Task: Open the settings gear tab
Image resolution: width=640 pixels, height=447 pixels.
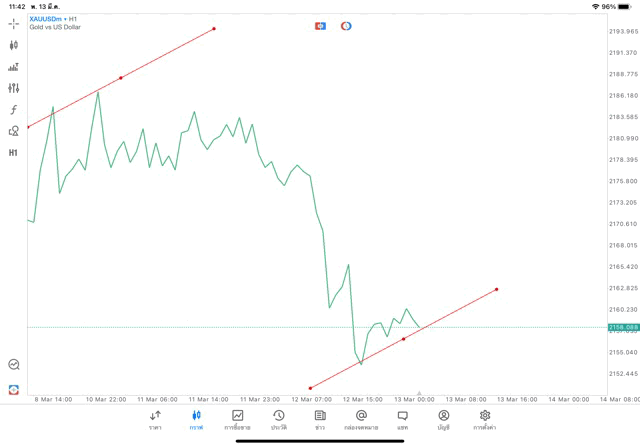Action: [484, 420]
